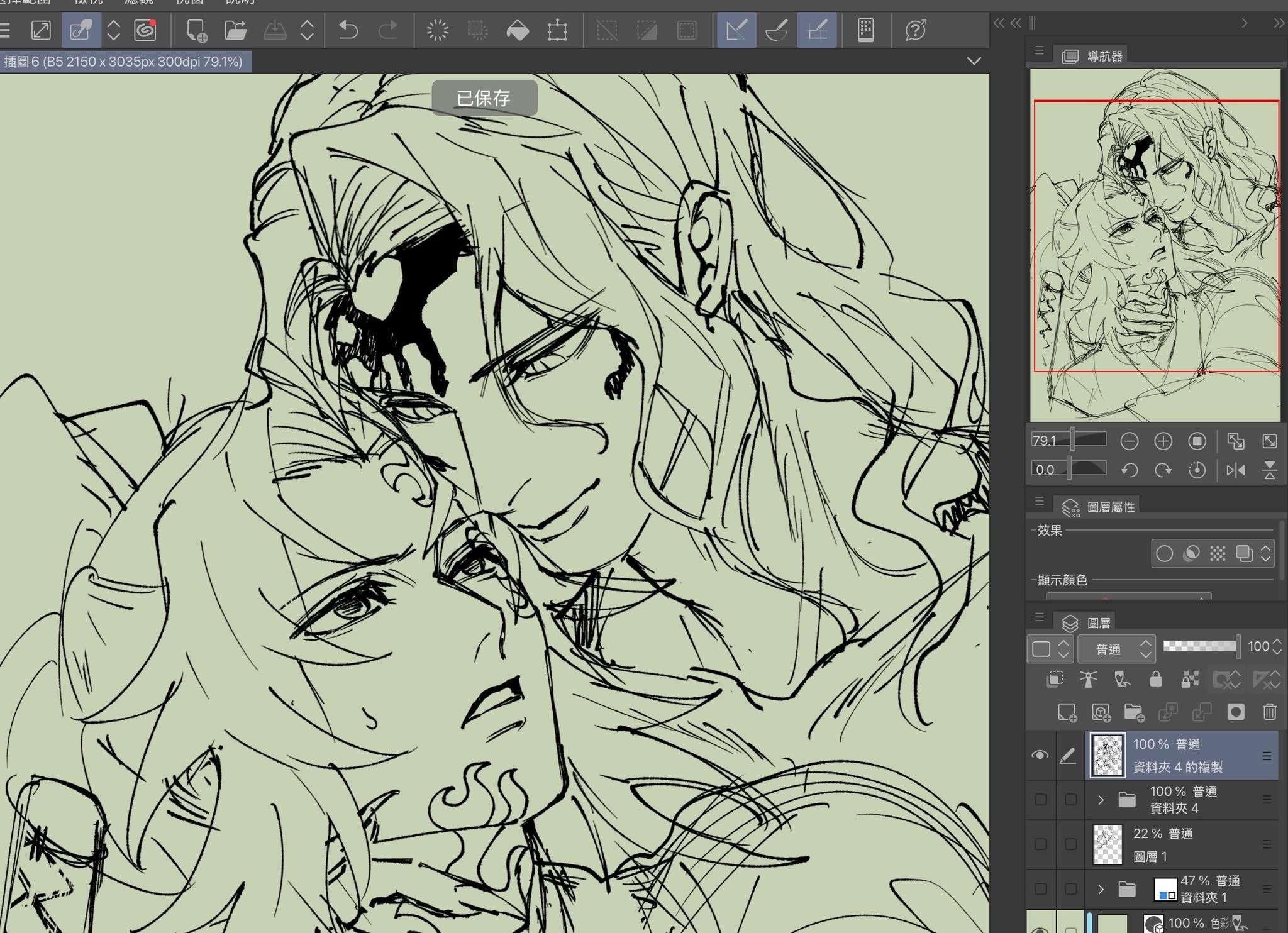Click the new raster layer icon
Viewport: 1288px width, 933px height.
[x=1067, y=712]
